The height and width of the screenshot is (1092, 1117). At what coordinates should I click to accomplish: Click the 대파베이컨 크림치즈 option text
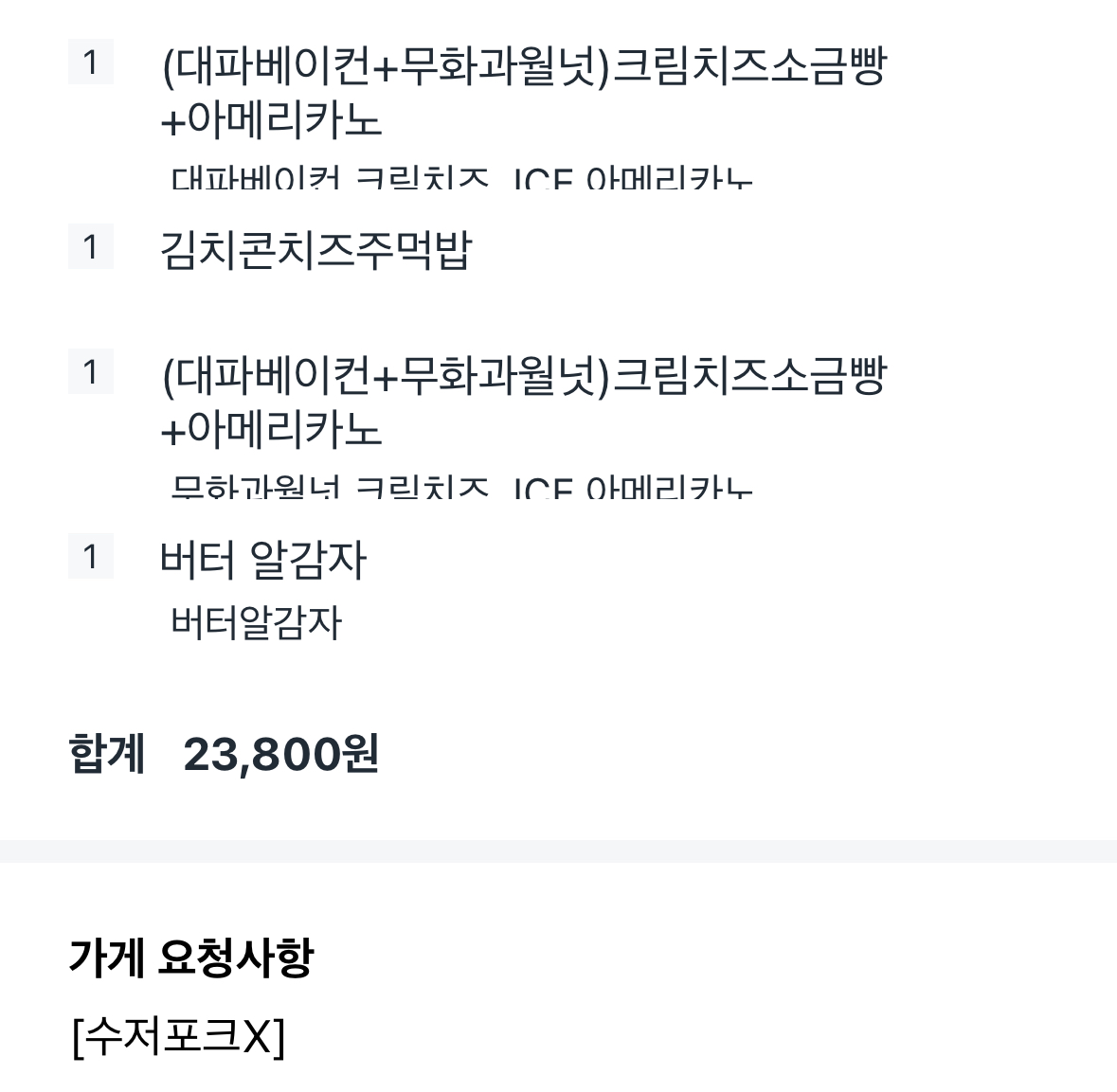[x=330, y=177]
